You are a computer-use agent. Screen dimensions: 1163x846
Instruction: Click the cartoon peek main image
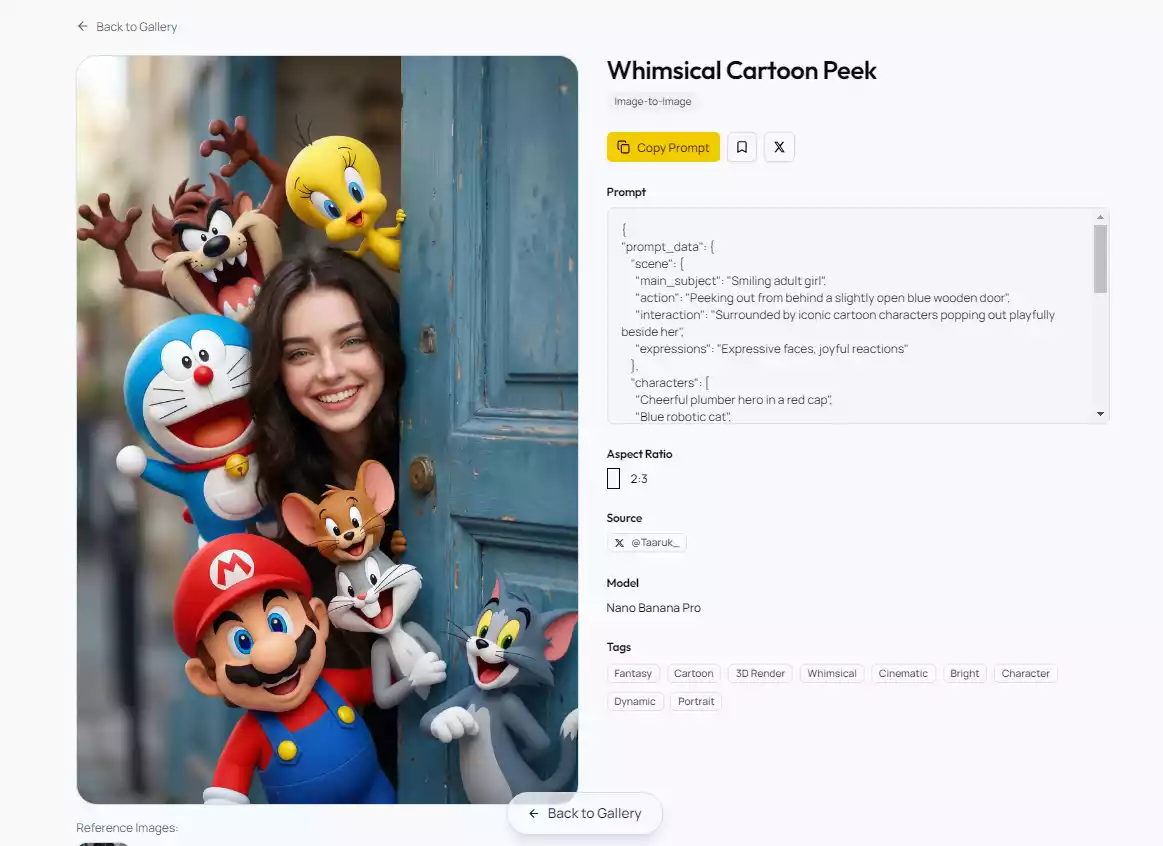point(327,430)
